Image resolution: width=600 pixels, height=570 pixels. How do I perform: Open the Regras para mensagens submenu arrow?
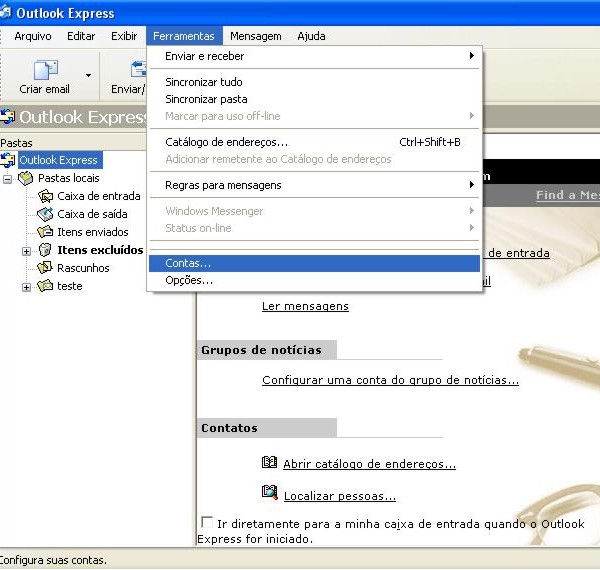(472, 185)
